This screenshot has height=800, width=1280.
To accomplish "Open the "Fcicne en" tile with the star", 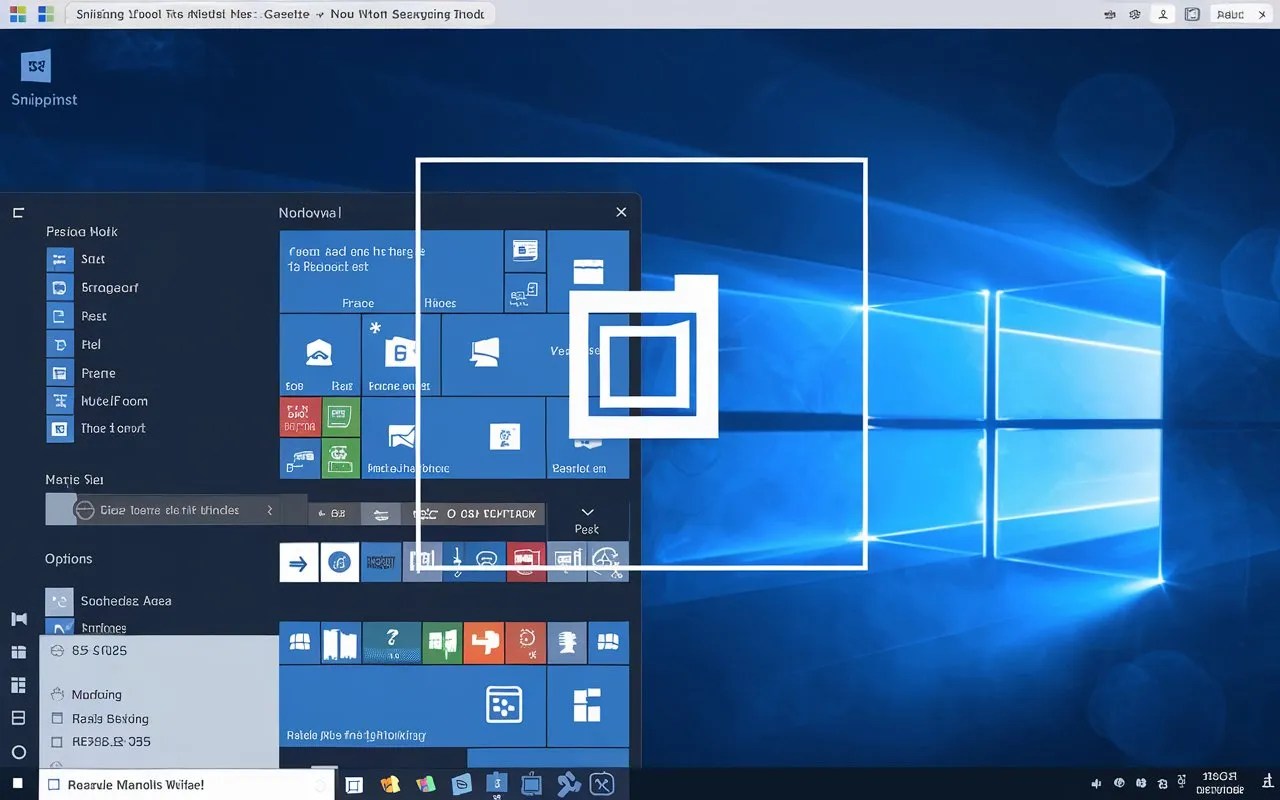I will (400, 355).
